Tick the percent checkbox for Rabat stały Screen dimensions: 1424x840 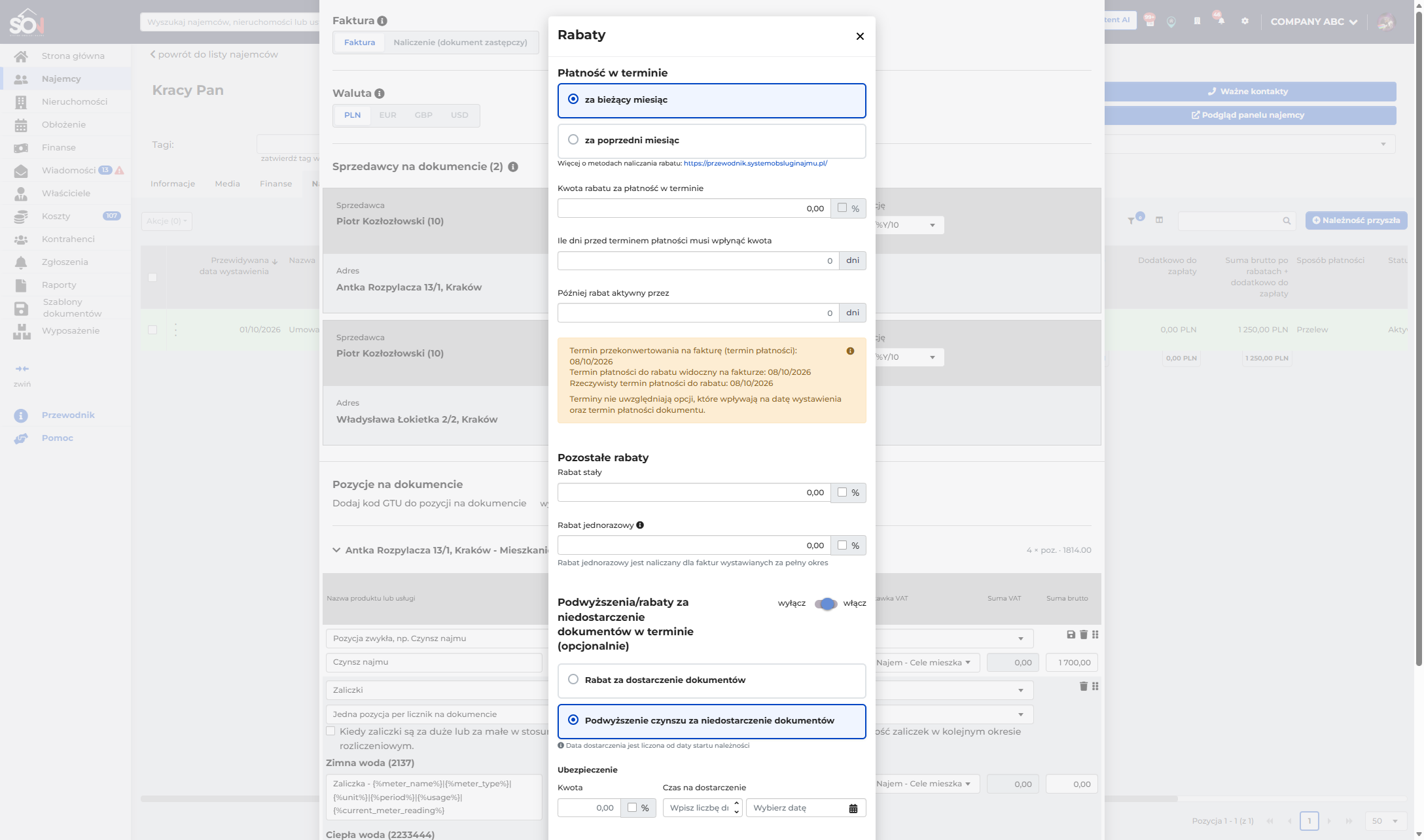pyautogui.click(x=842, y=492)
